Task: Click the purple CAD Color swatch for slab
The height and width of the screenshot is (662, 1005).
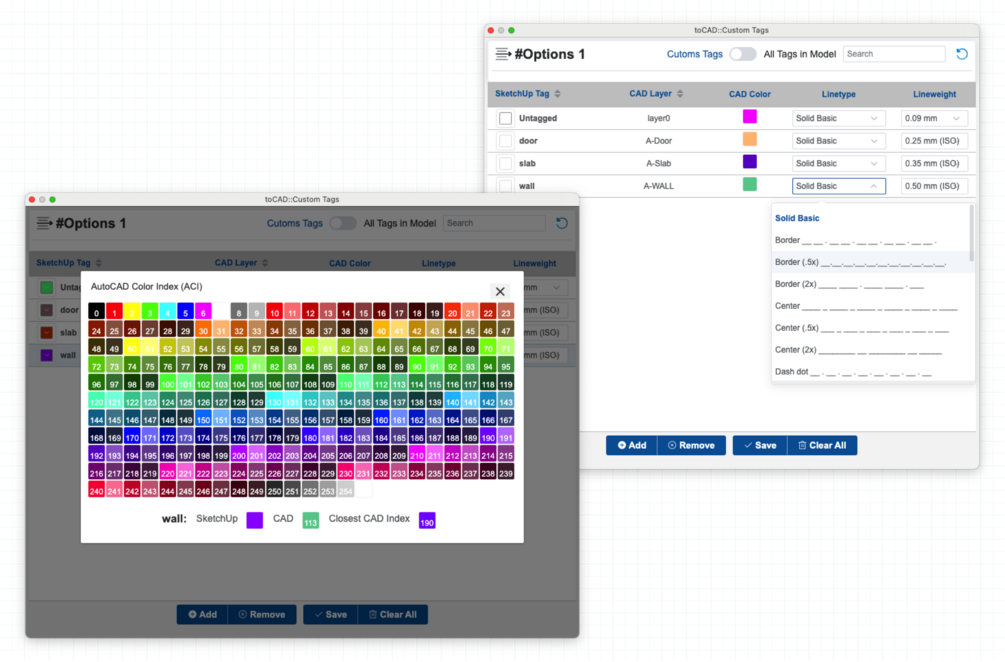Action: (749, 161)
